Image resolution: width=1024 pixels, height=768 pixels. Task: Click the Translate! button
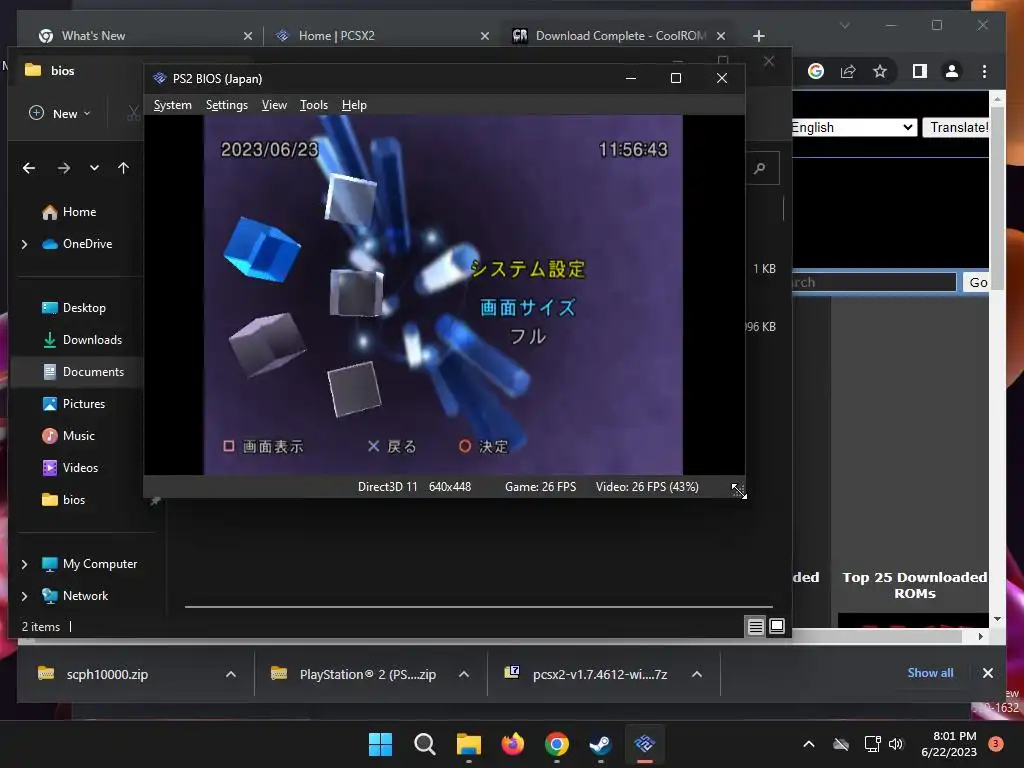coord(957,127)
